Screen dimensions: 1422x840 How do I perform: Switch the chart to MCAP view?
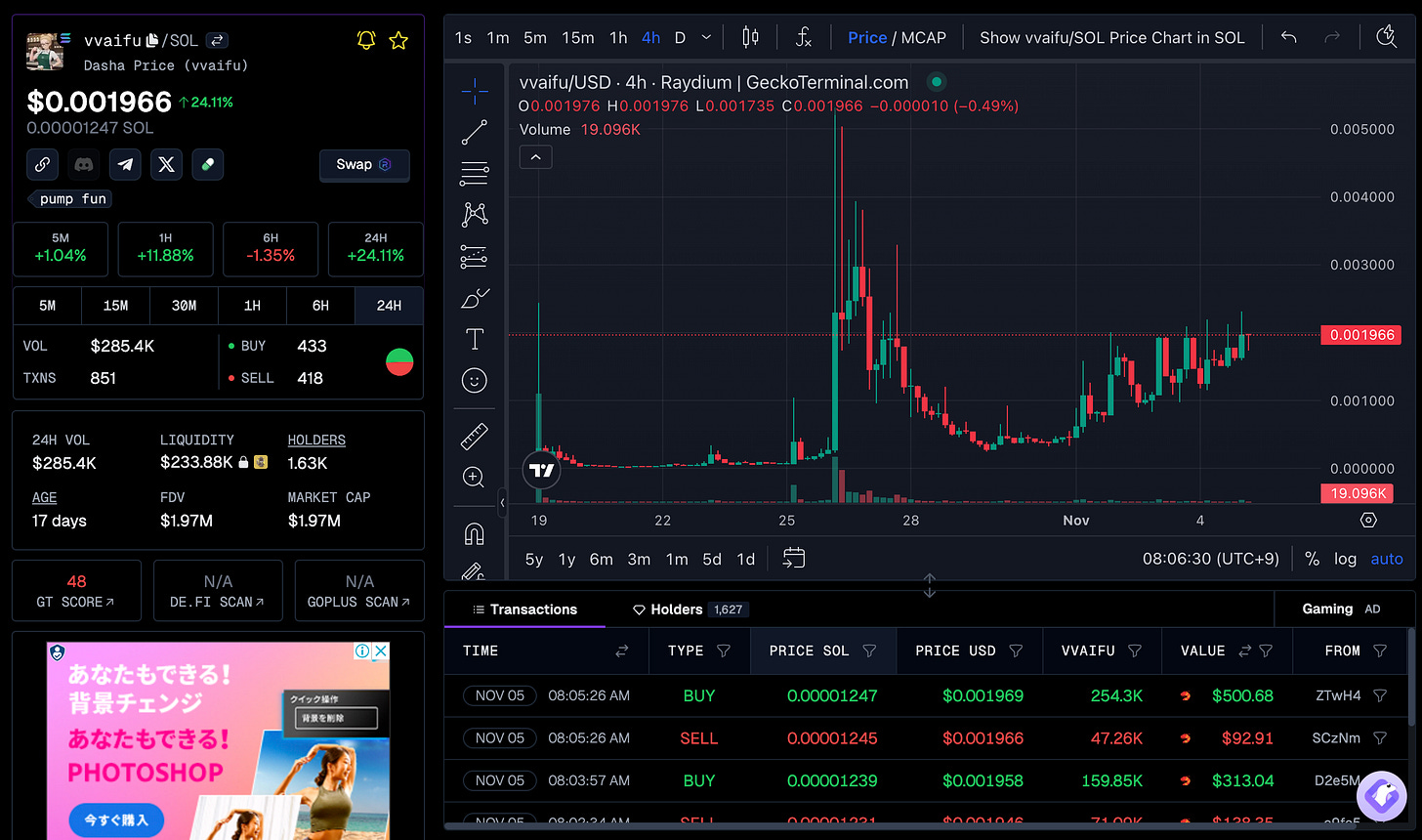[924, 37]
